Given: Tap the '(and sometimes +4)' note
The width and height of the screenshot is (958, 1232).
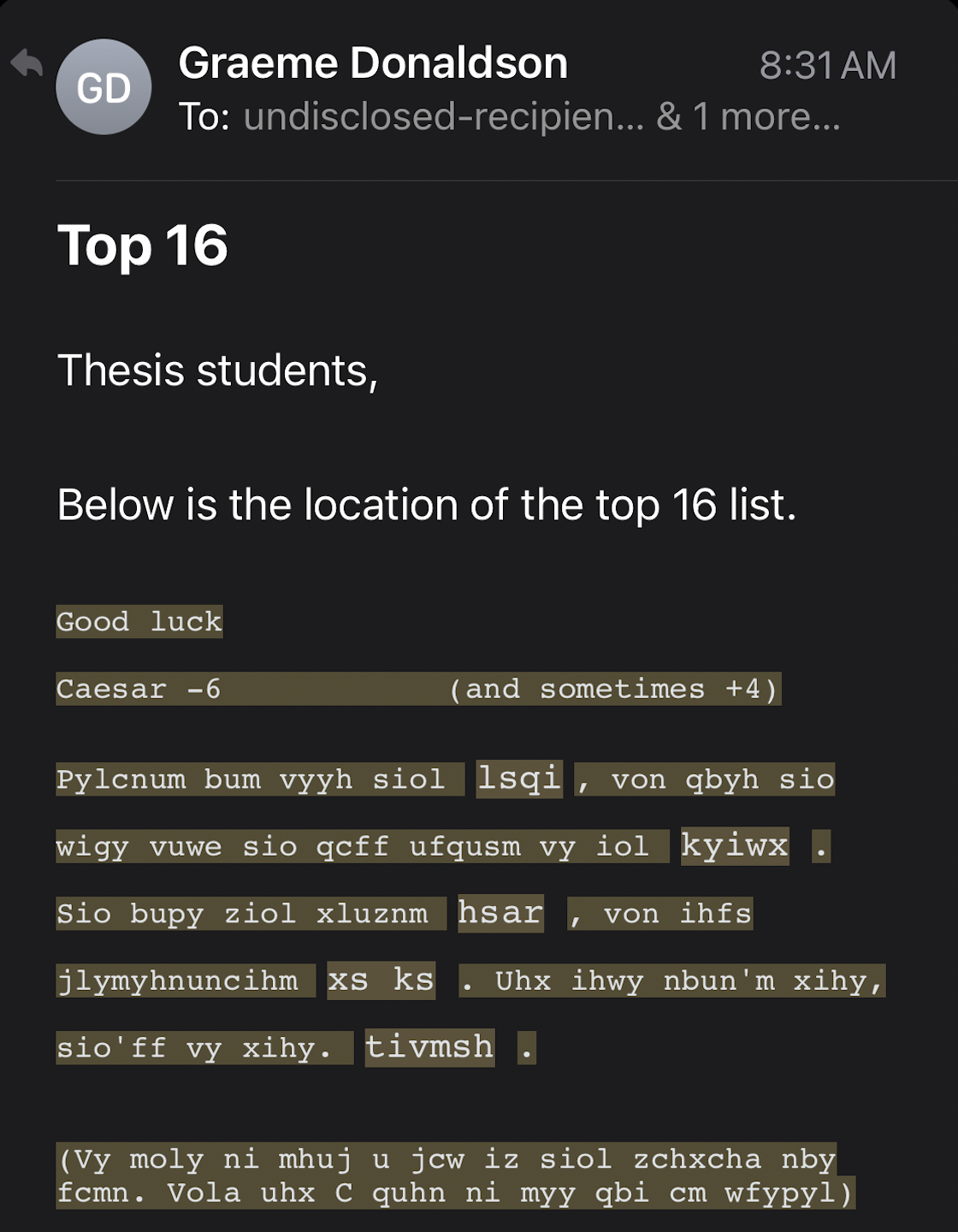Looking at the screenshot, I should point(613,689).
